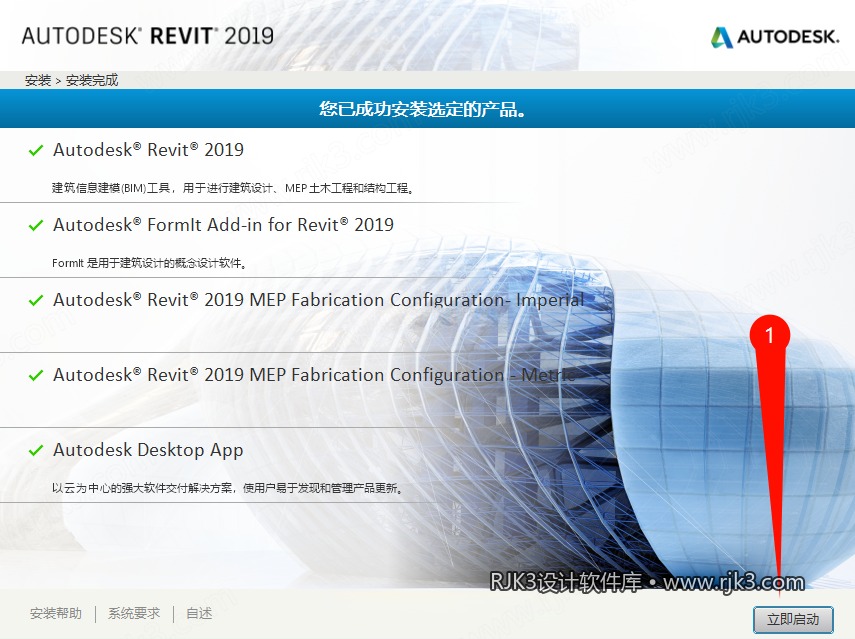Click the checkmark beside MEP Fabrication Configuration Metric
Viewport: 855px width, 639px height.
36,375
